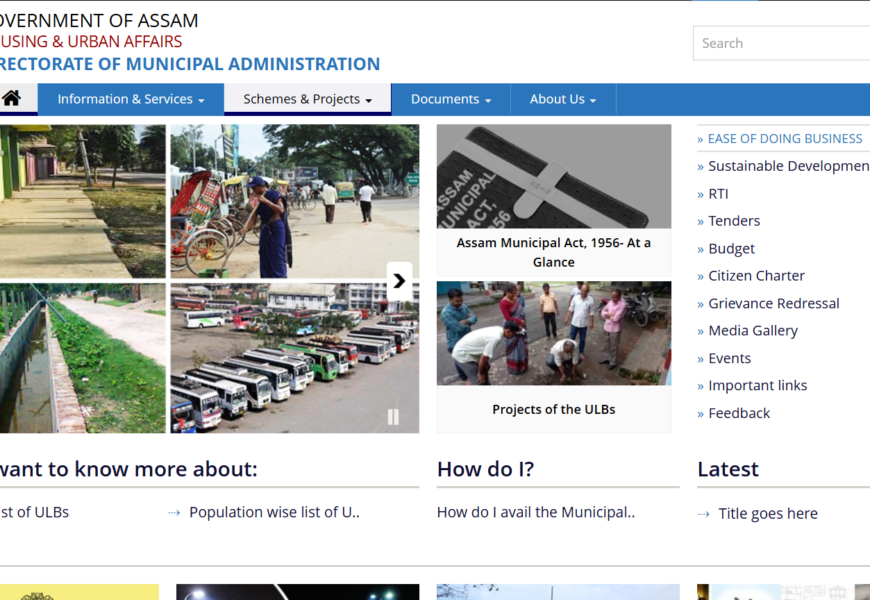Open the Ease of Doing Business link
The height and width of the screenshot is (600, 870).
coord(784,139)
